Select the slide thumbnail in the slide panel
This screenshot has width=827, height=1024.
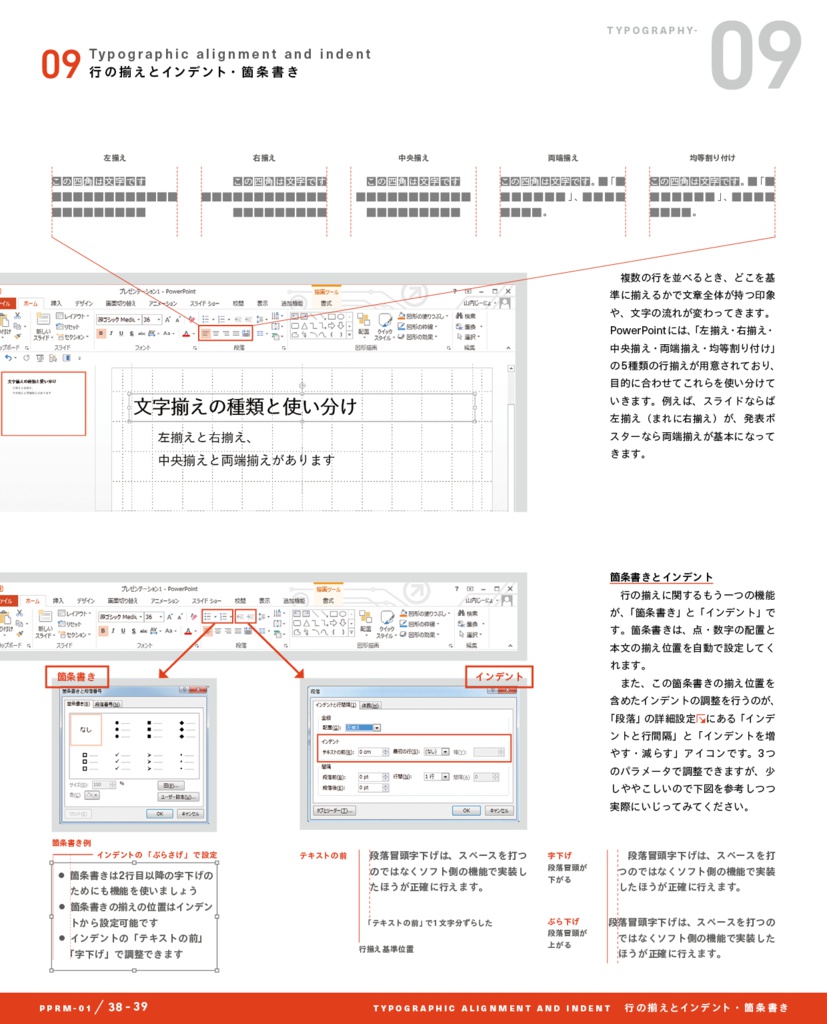pos(43,403)
